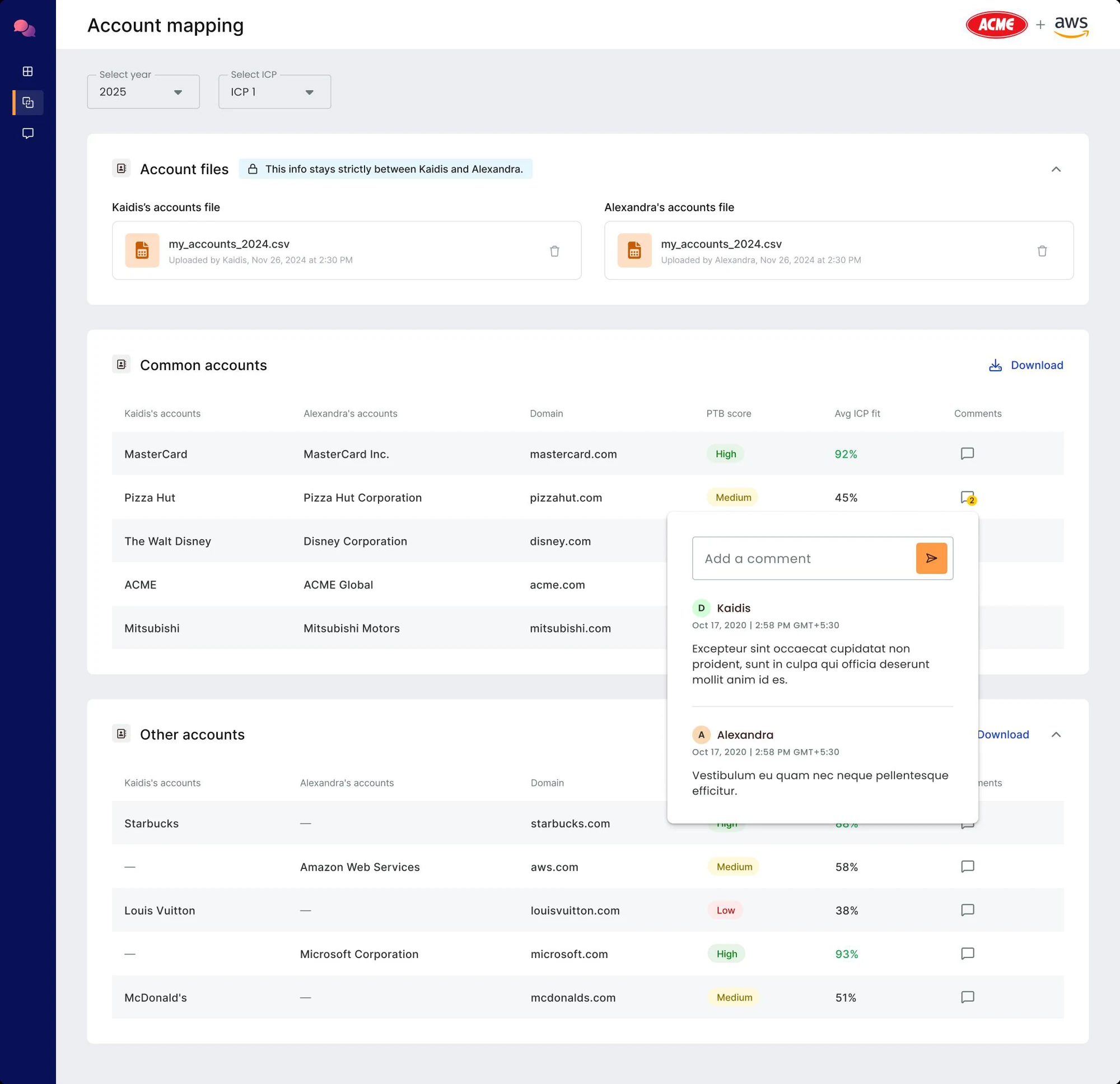Viewport: 1120px width, 1084px height.
Task: Click the Domain header in Common accounts
Action: (x=547, y=413)
